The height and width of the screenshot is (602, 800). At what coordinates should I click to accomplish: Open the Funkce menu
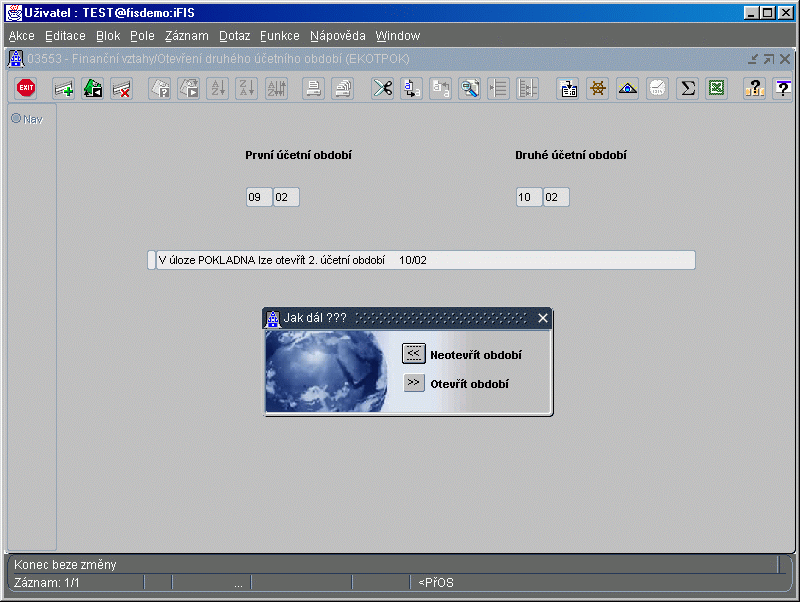tap(280, 36)
